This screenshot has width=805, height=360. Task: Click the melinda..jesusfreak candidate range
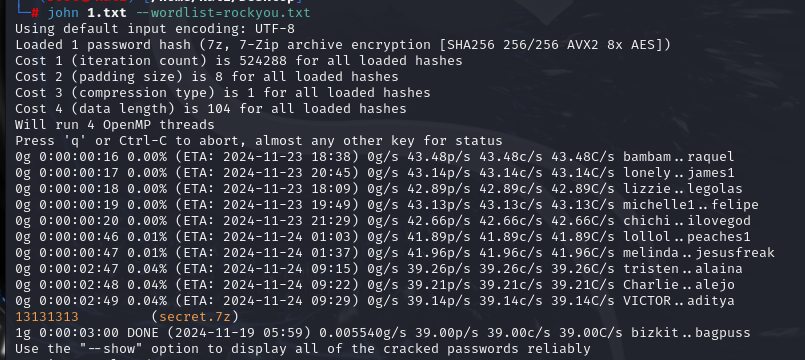click(x=698, y=253)
